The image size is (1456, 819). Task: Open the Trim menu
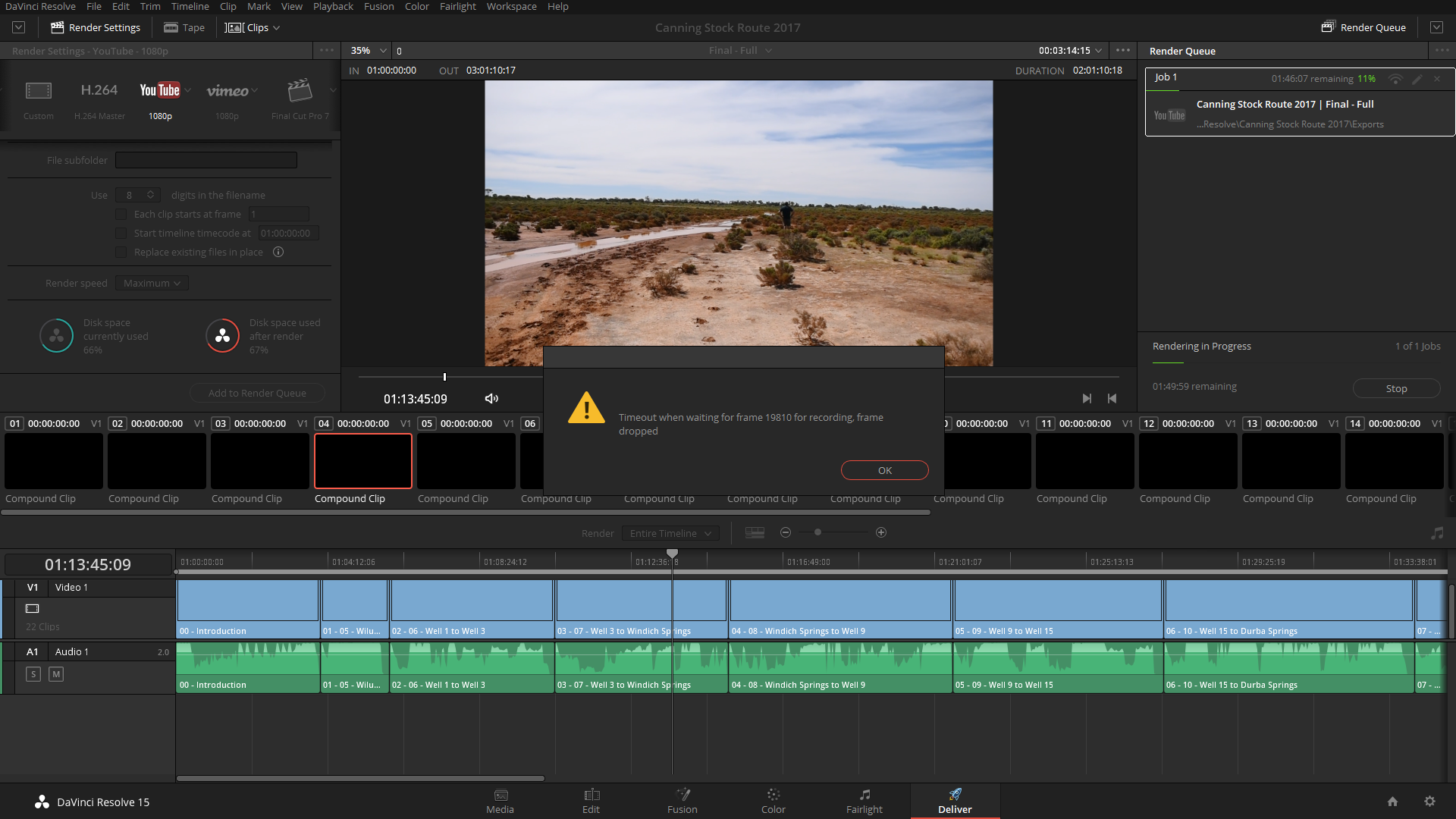(150, 7)
